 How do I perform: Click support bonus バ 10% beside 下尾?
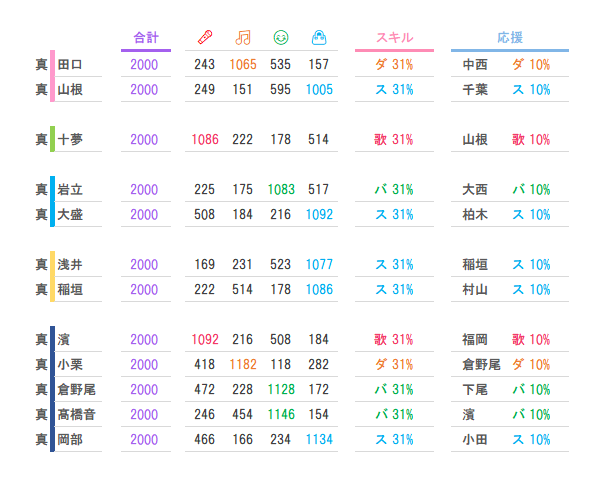(531, 389)
